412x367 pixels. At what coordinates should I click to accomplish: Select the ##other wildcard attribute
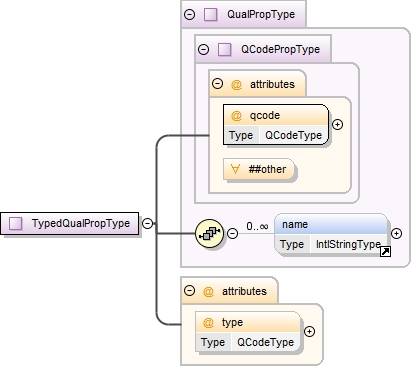(x=259, y=169)
